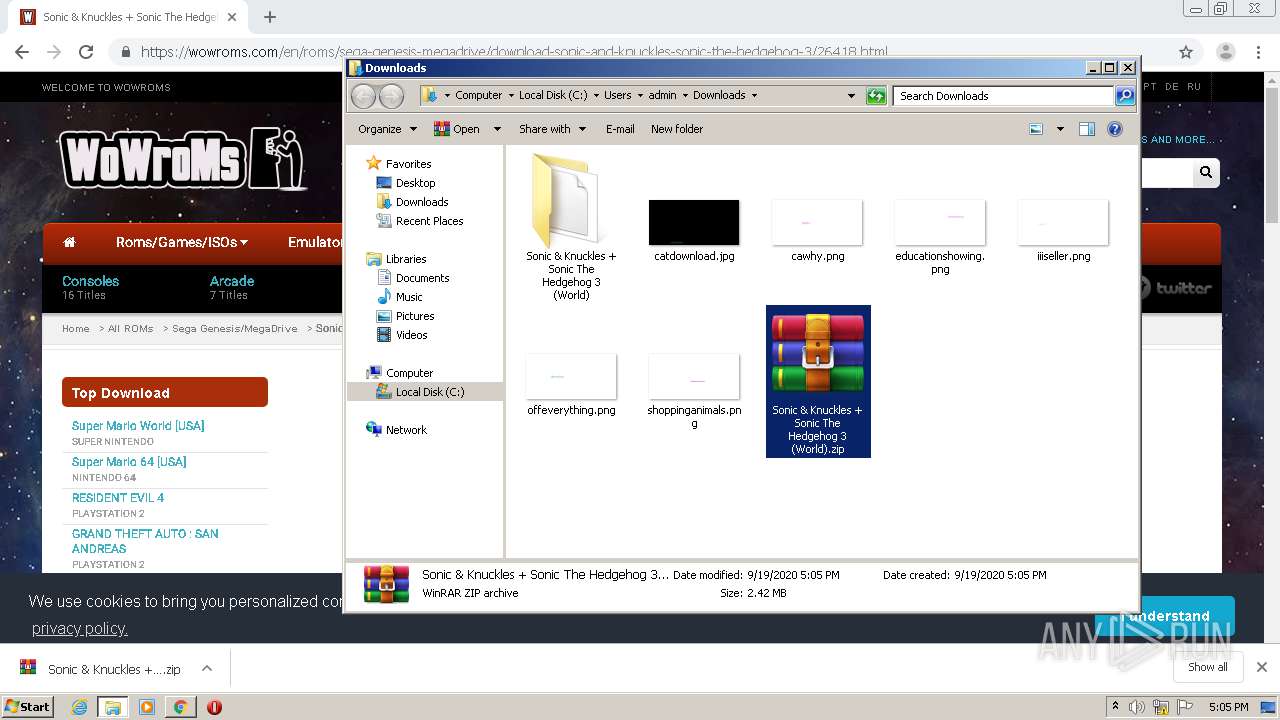Select Local Disk (C:) in navigation pane

tap(430, 392)
